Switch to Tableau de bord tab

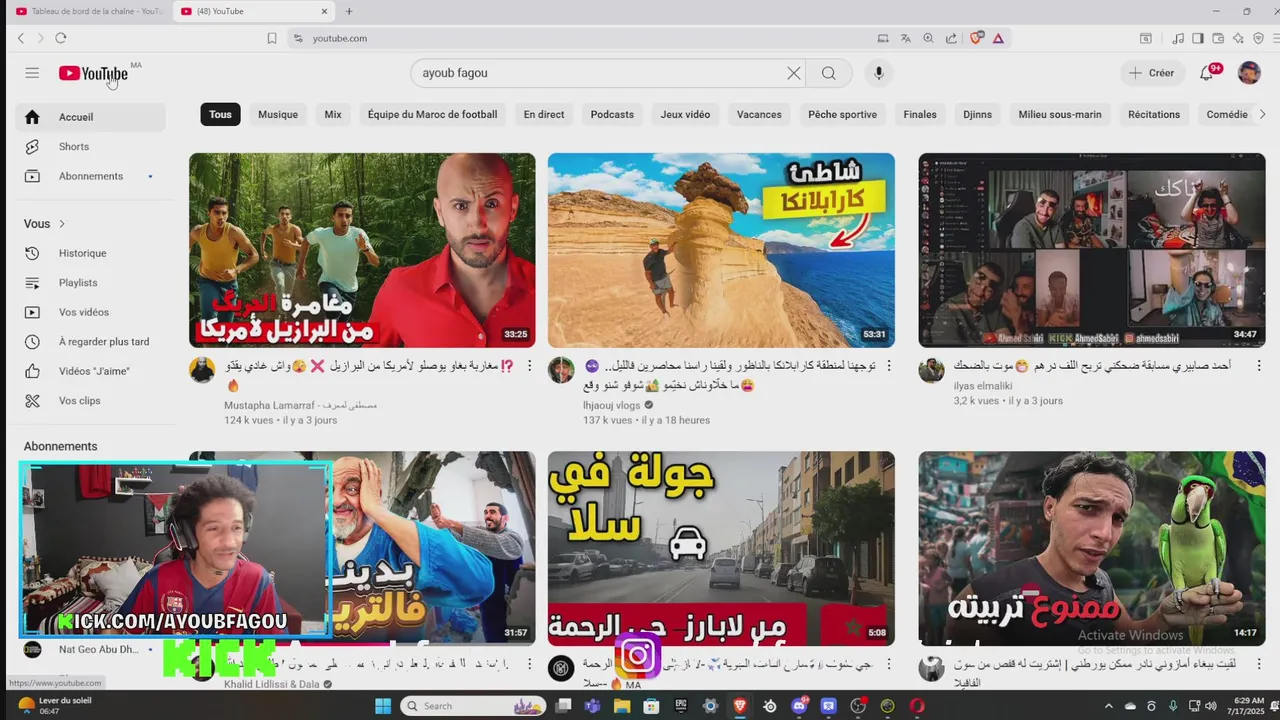click(88, 11)
